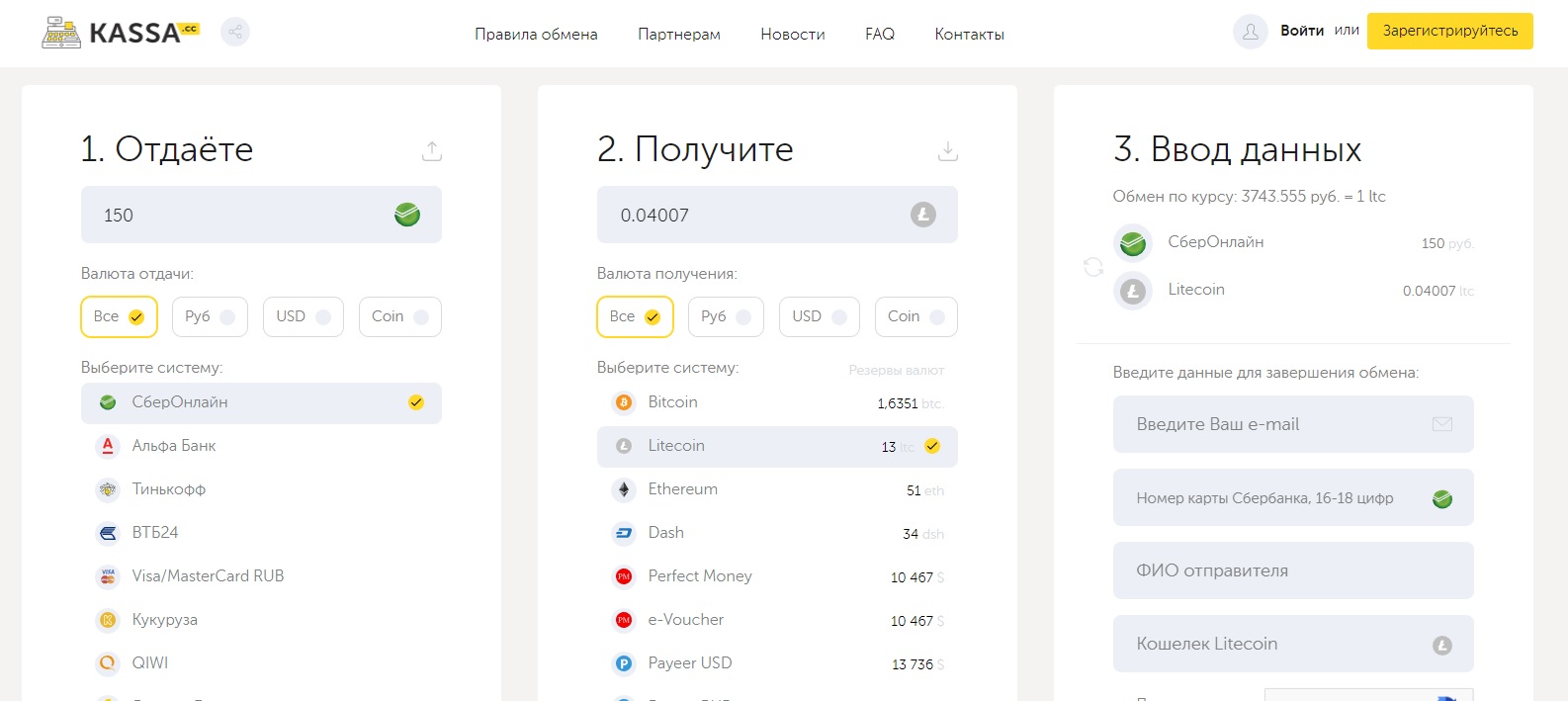
Task: Click the Bitcoin reserve value 1,6351
Action: coord(898,403)
